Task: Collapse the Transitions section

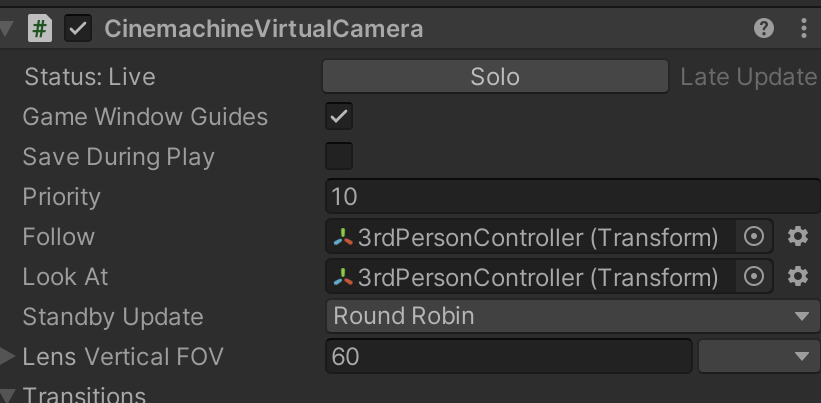Action: tap(9, 394)
